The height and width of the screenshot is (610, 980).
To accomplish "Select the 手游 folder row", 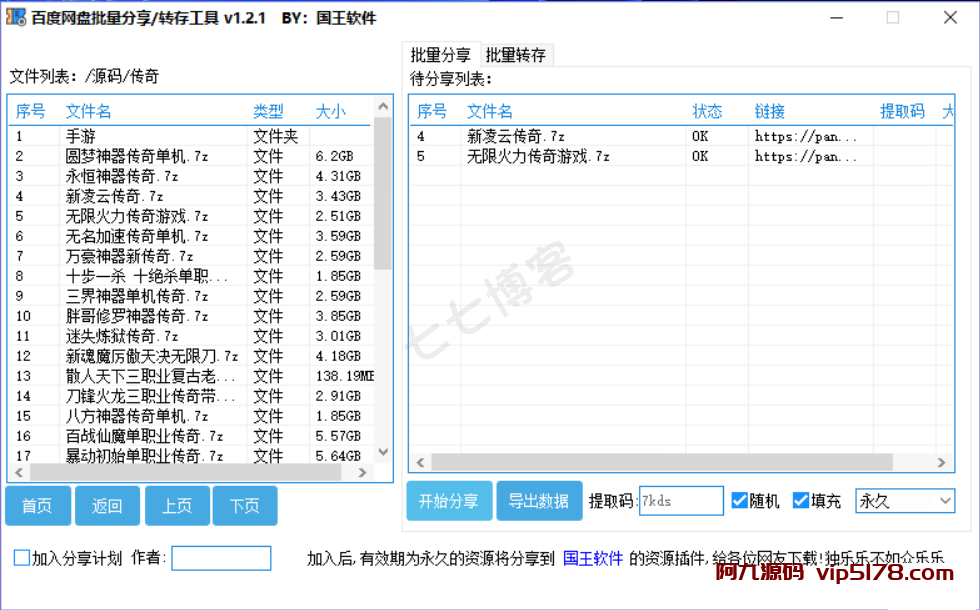I will 191,136.
